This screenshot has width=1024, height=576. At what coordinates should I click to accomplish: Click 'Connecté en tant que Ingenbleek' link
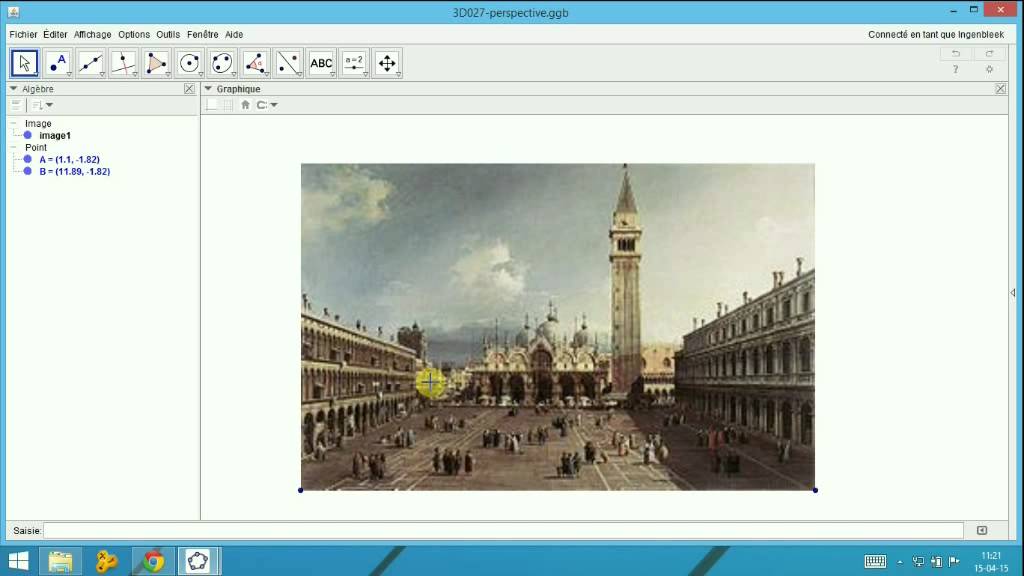[x=936, y=35]
